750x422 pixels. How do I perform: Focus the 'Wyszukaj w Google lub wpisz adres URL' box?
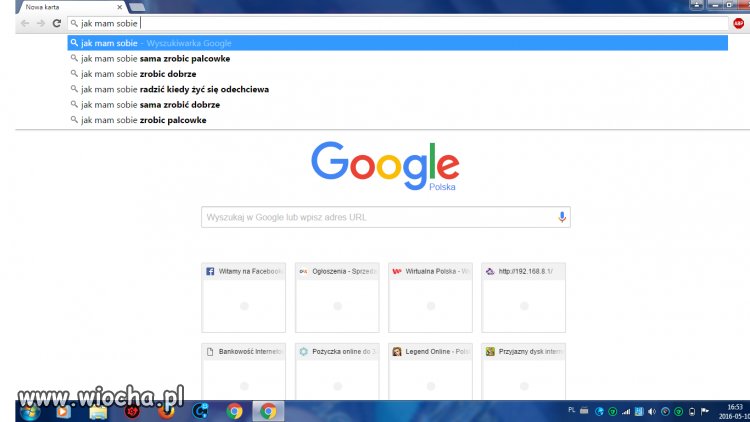click(x=386, y=217)
